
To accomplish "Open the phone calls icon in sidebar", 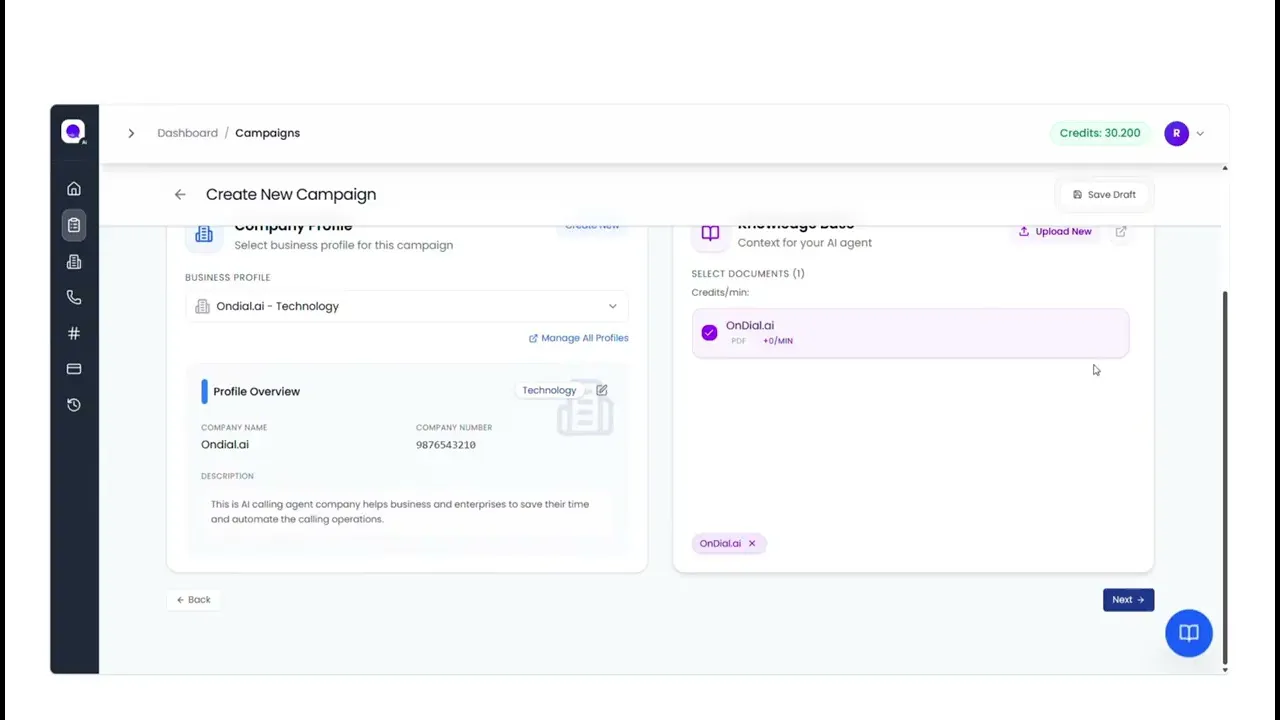I will (x=74, y=297).
